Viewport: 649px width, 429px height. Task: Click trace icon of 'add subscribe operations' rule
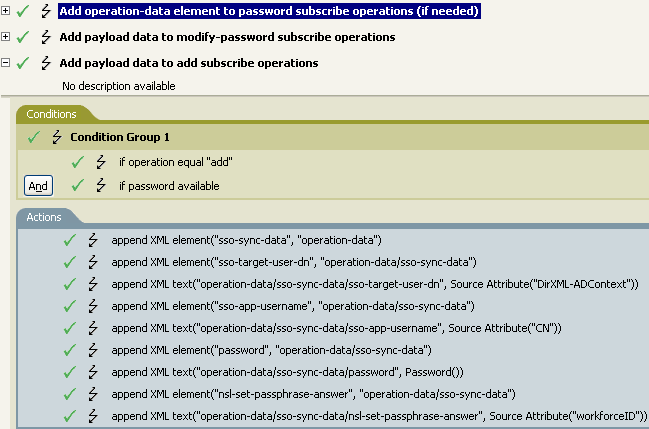click(46, 63)
